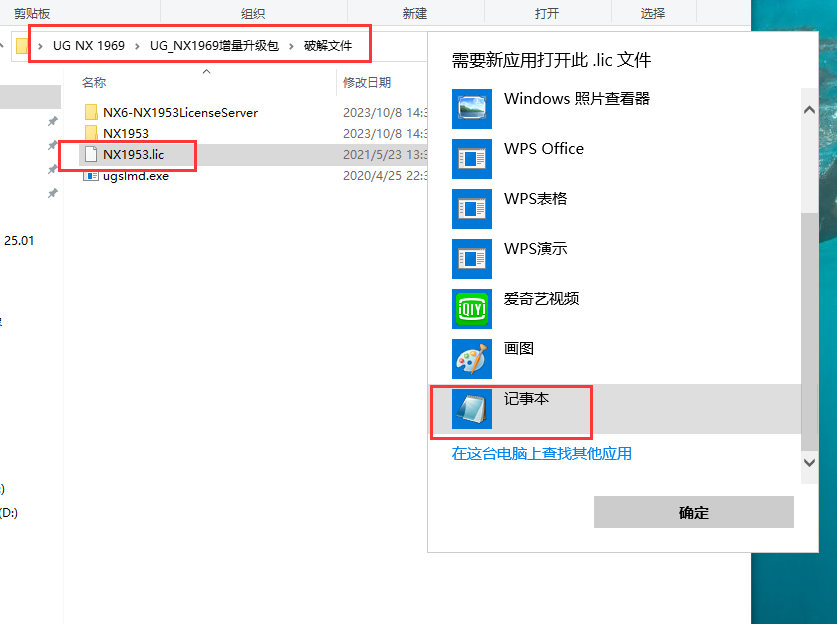Click the 打开 ribbon group label

pos(547,13)
